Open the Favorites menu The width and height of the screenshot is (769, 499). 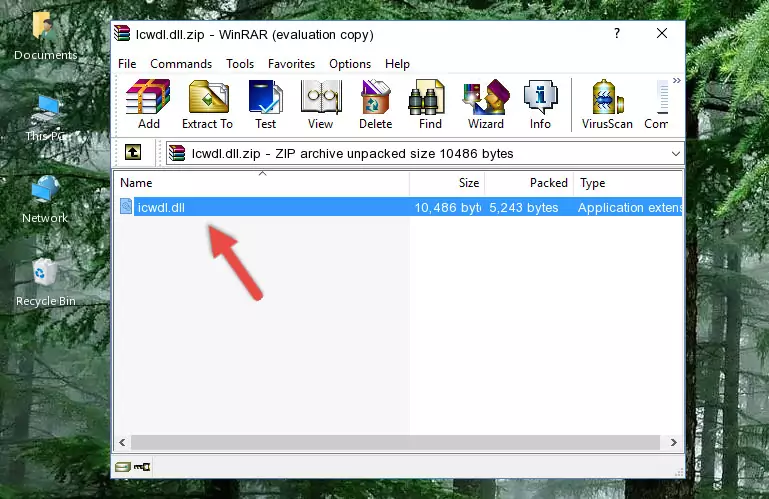pyautogui.click(x=291, y=64)
